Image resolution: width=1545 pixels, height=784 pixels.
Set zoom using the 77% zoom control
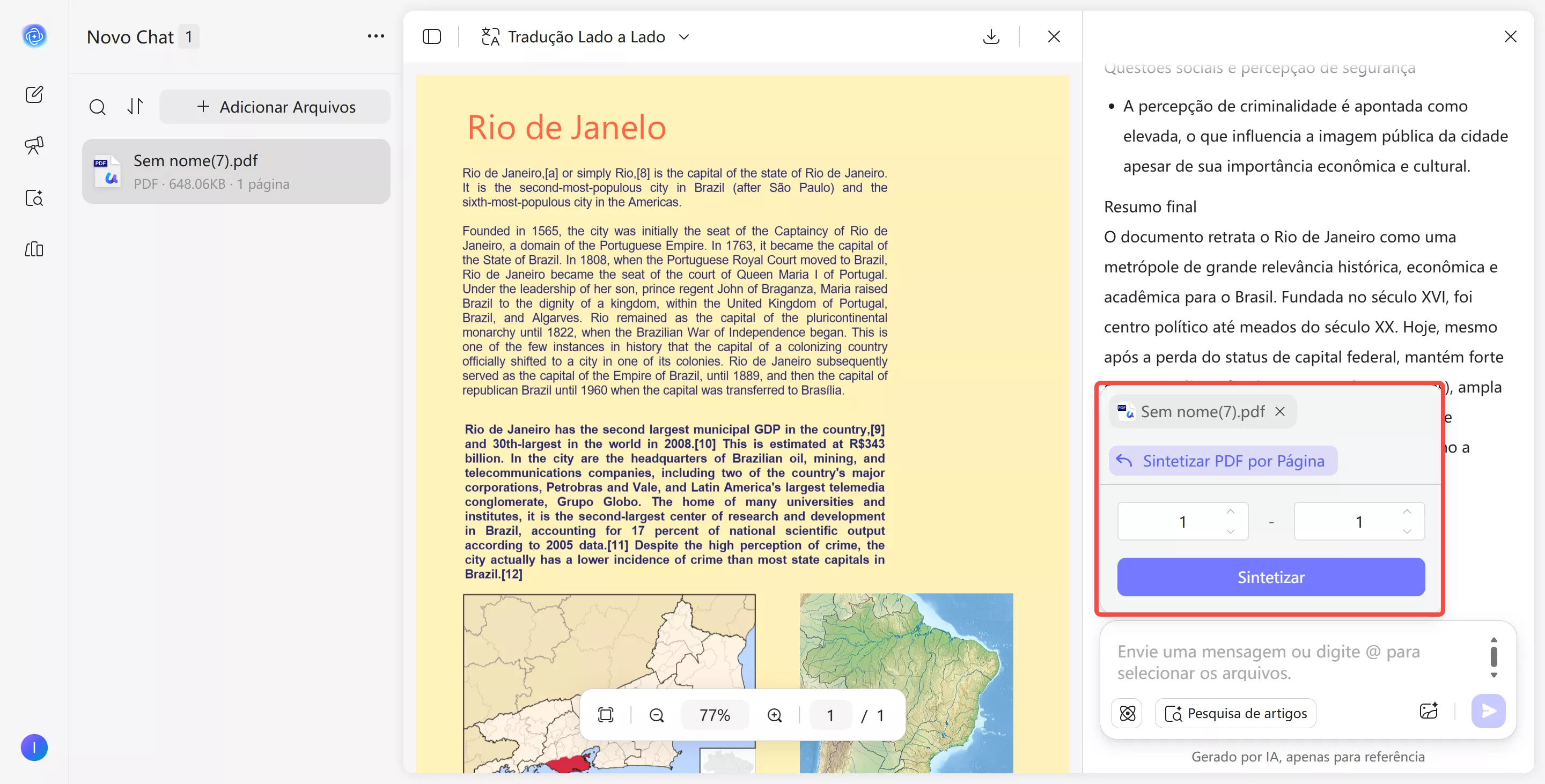point(715,714)
